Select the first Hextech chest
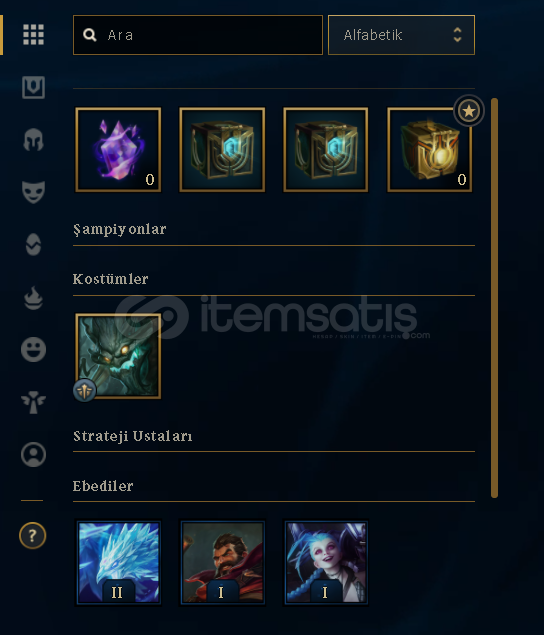Image resolution: width=544 pixels, height=635 pixels. tap(222, 149)
